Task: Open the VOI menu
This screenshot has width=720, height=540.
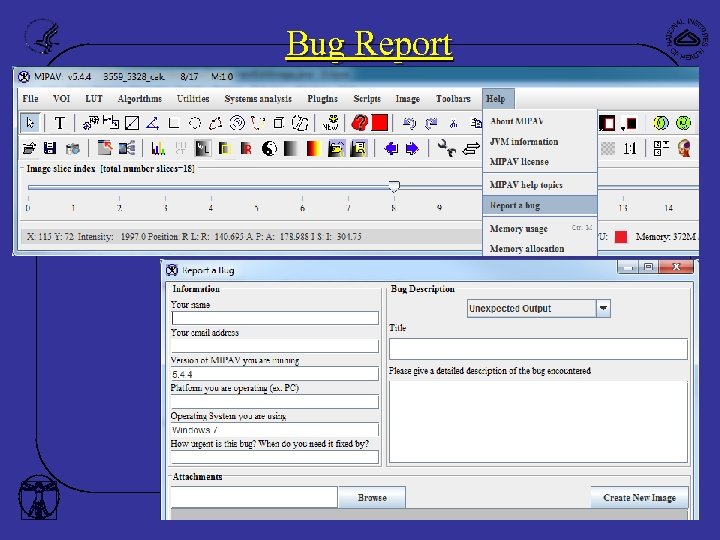Action: pos(62,99)
